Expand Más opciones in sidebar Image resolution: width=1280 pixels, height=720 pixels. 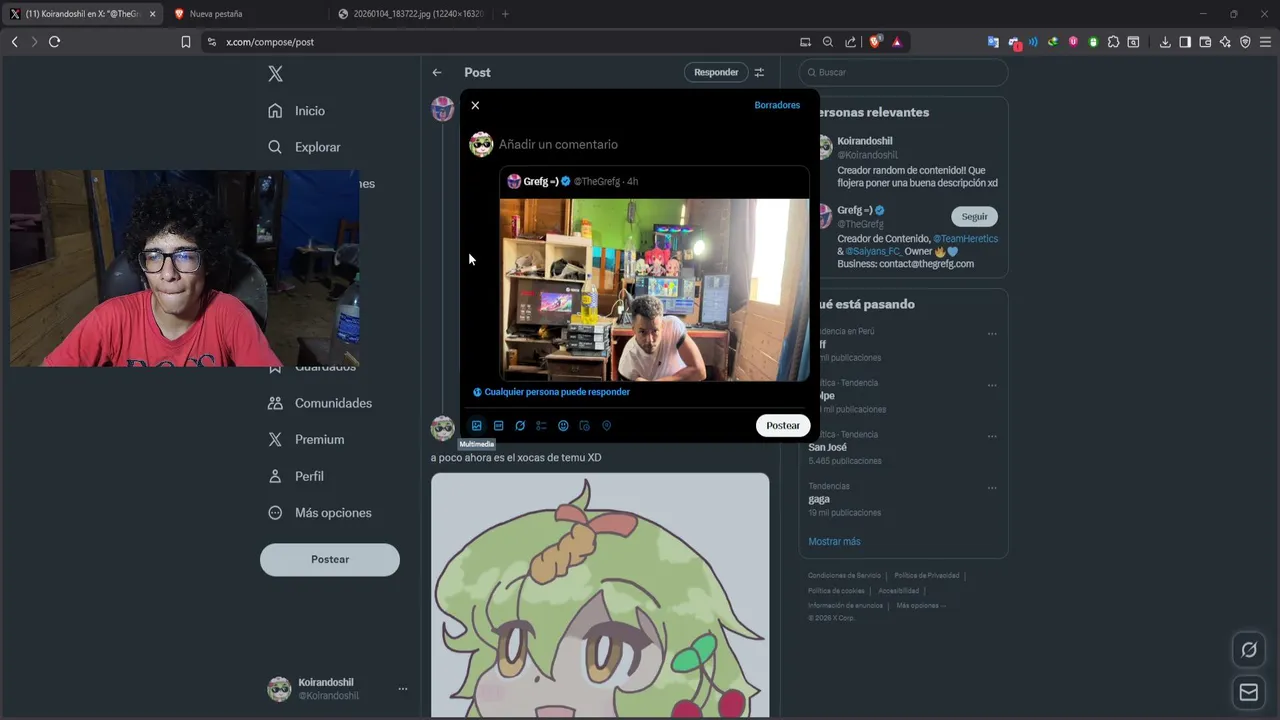coord(320,513)
